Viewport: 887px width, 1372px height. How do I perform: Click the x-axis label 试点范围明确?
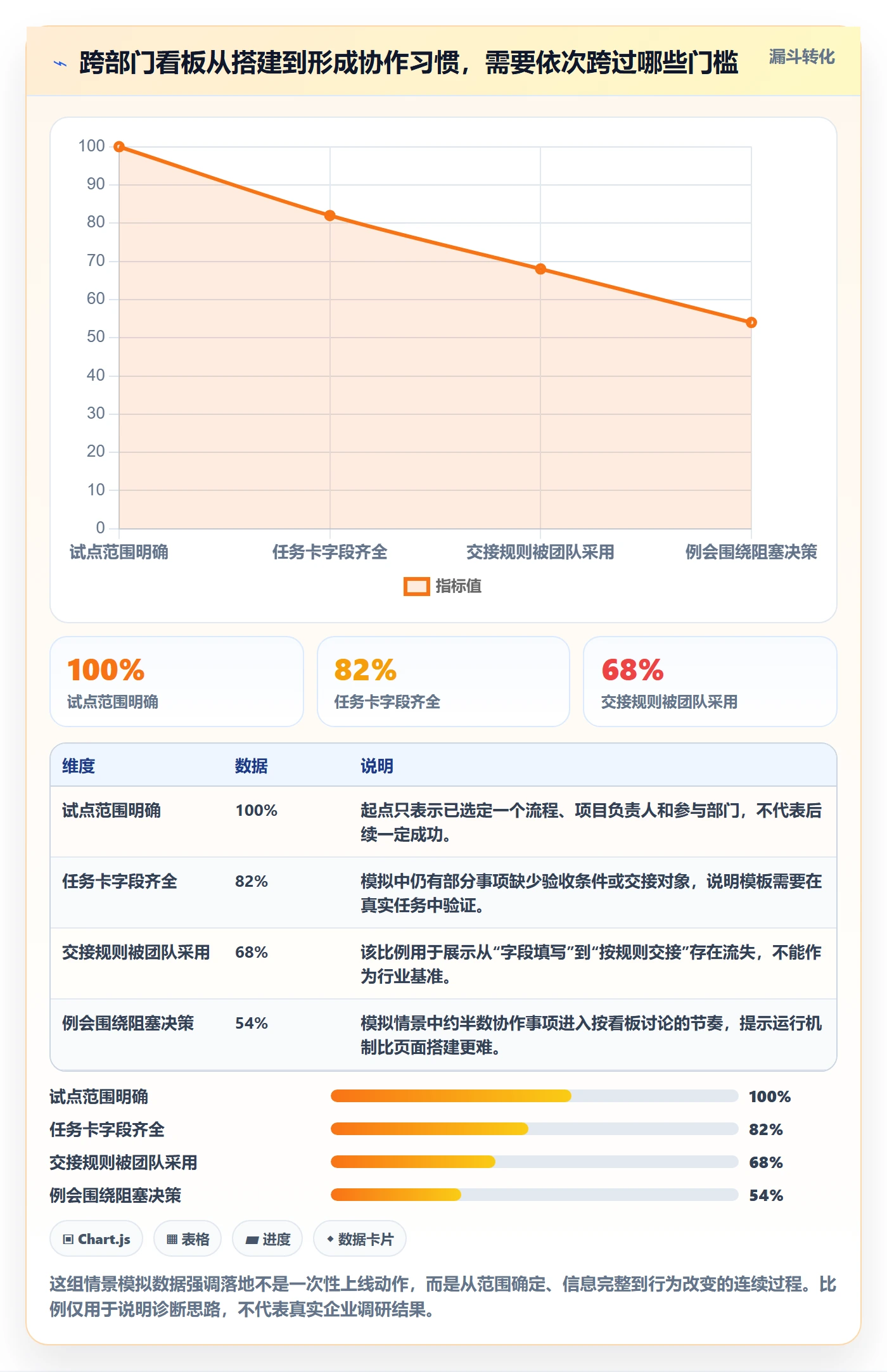(x=119, y=552)
